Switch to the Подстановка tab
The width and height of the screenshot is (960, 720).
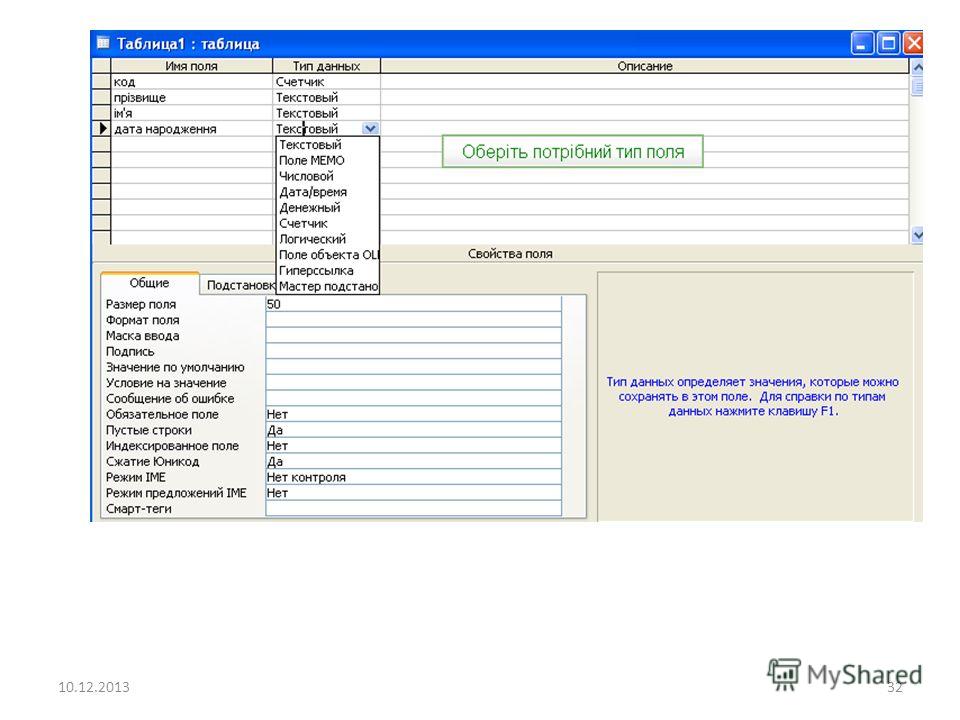pos(239,285)
